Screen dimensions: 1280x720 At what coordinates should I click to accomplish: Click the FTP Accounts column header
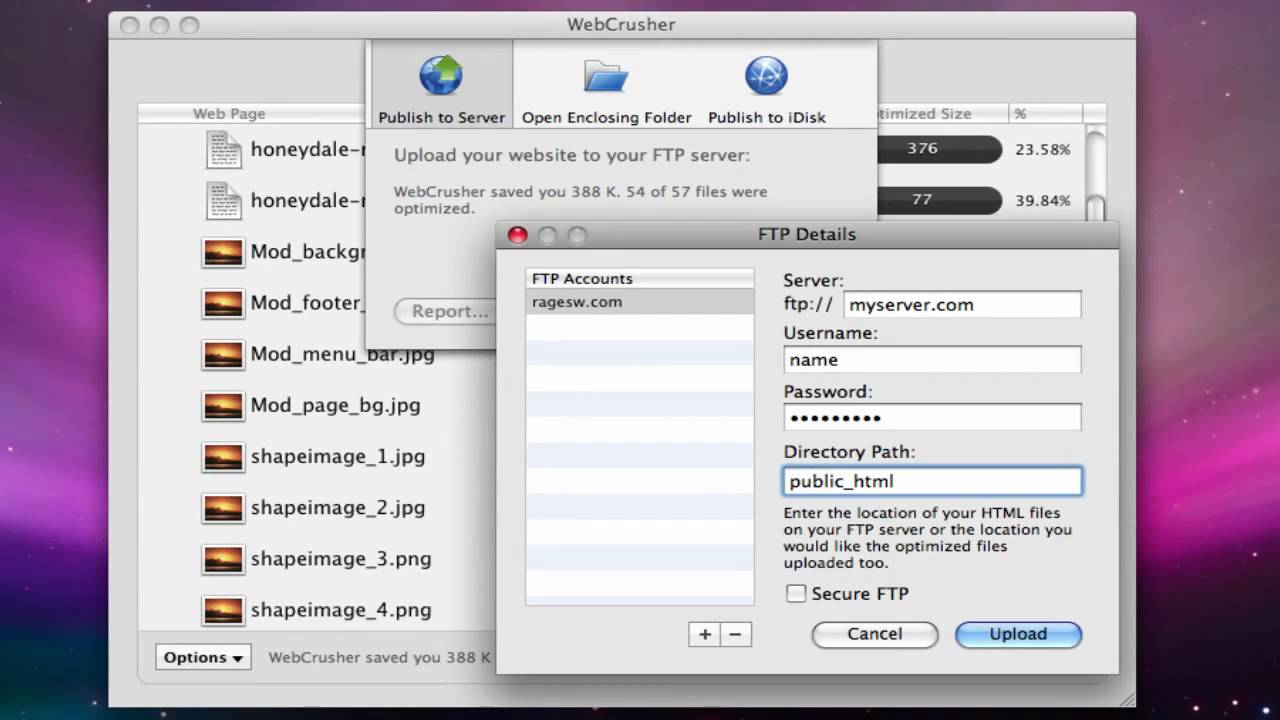click(x=640, y=278)
